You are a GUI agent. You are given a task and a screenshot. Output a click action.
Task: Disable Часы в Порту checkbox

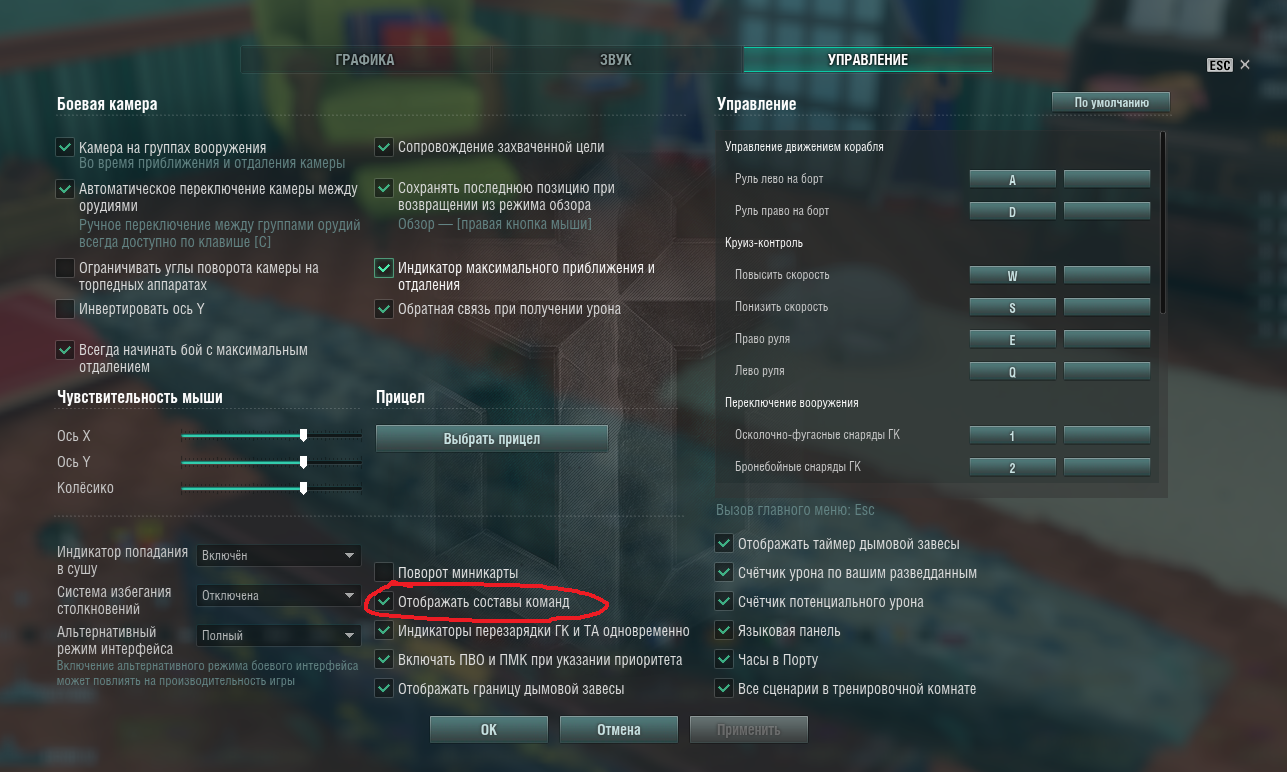point(724,660)
